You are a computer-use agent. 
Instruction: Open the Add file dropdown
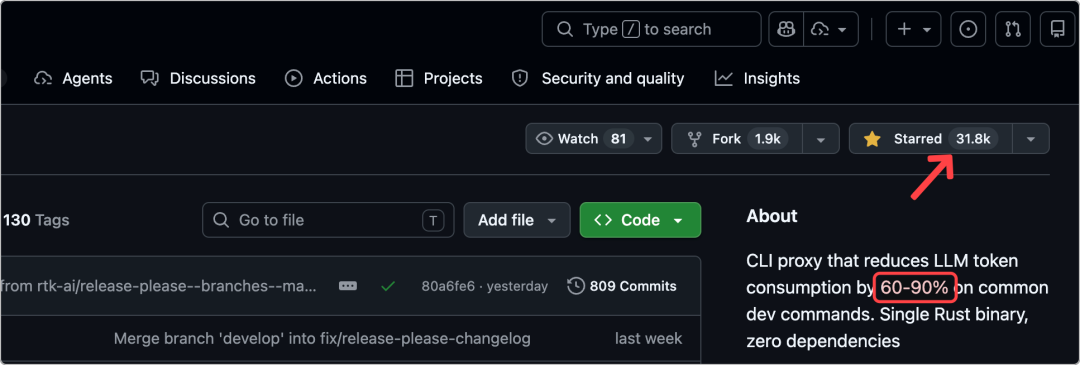coord(517,220)
